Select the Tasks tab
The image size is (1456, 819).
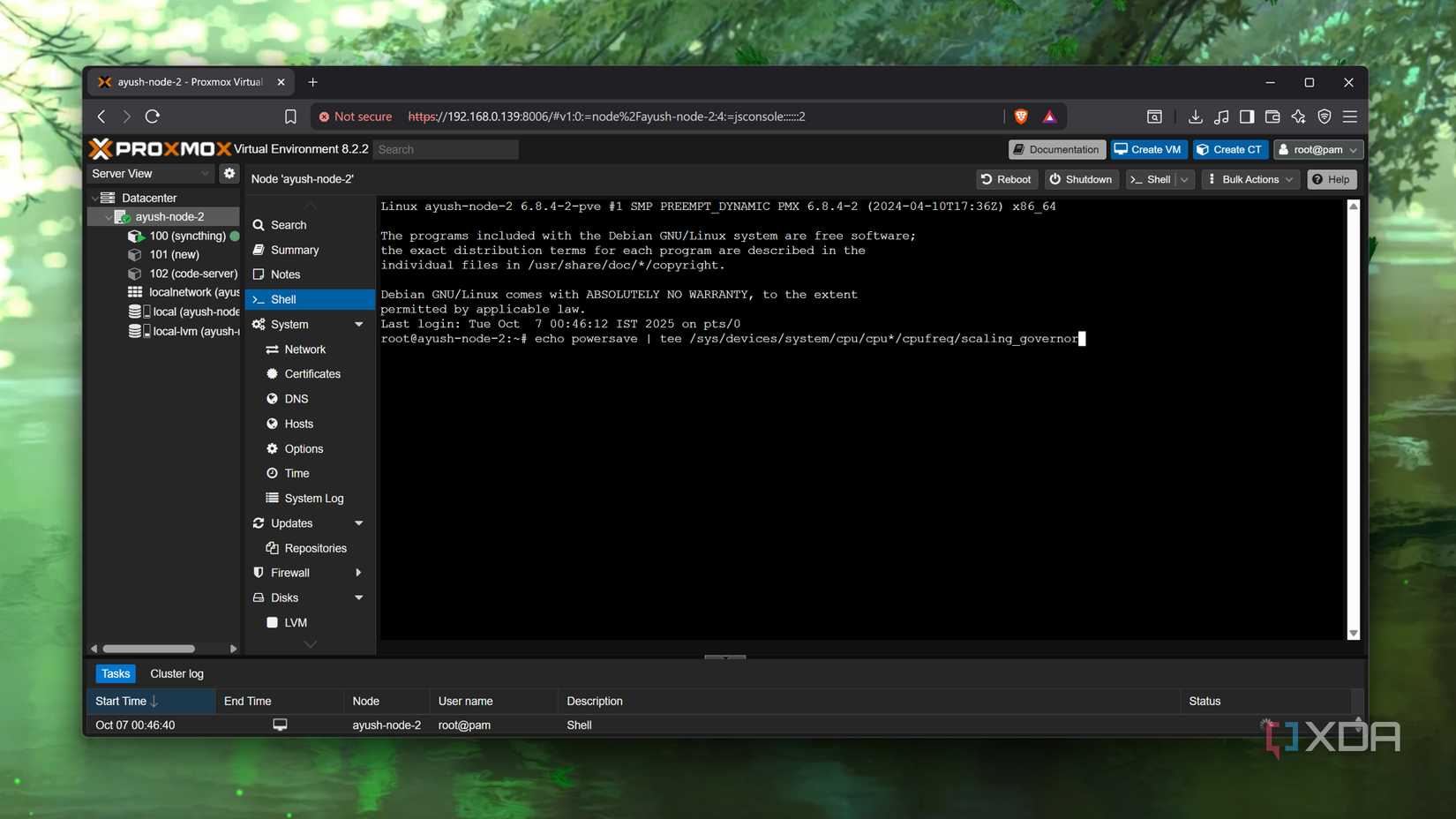click(x=116, y=672)
